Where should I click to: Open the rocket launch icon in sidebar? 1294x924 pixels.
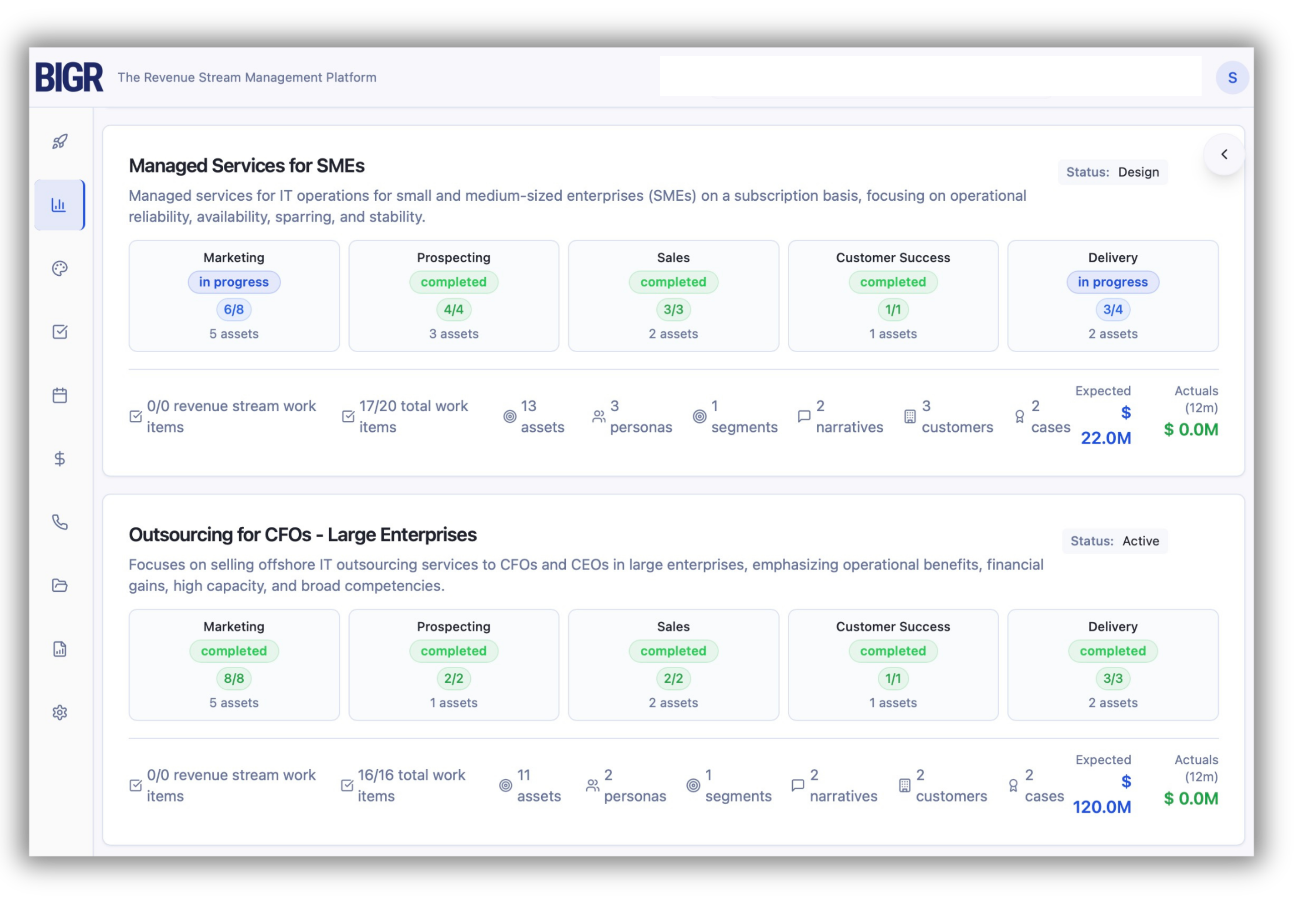point(60,142)
